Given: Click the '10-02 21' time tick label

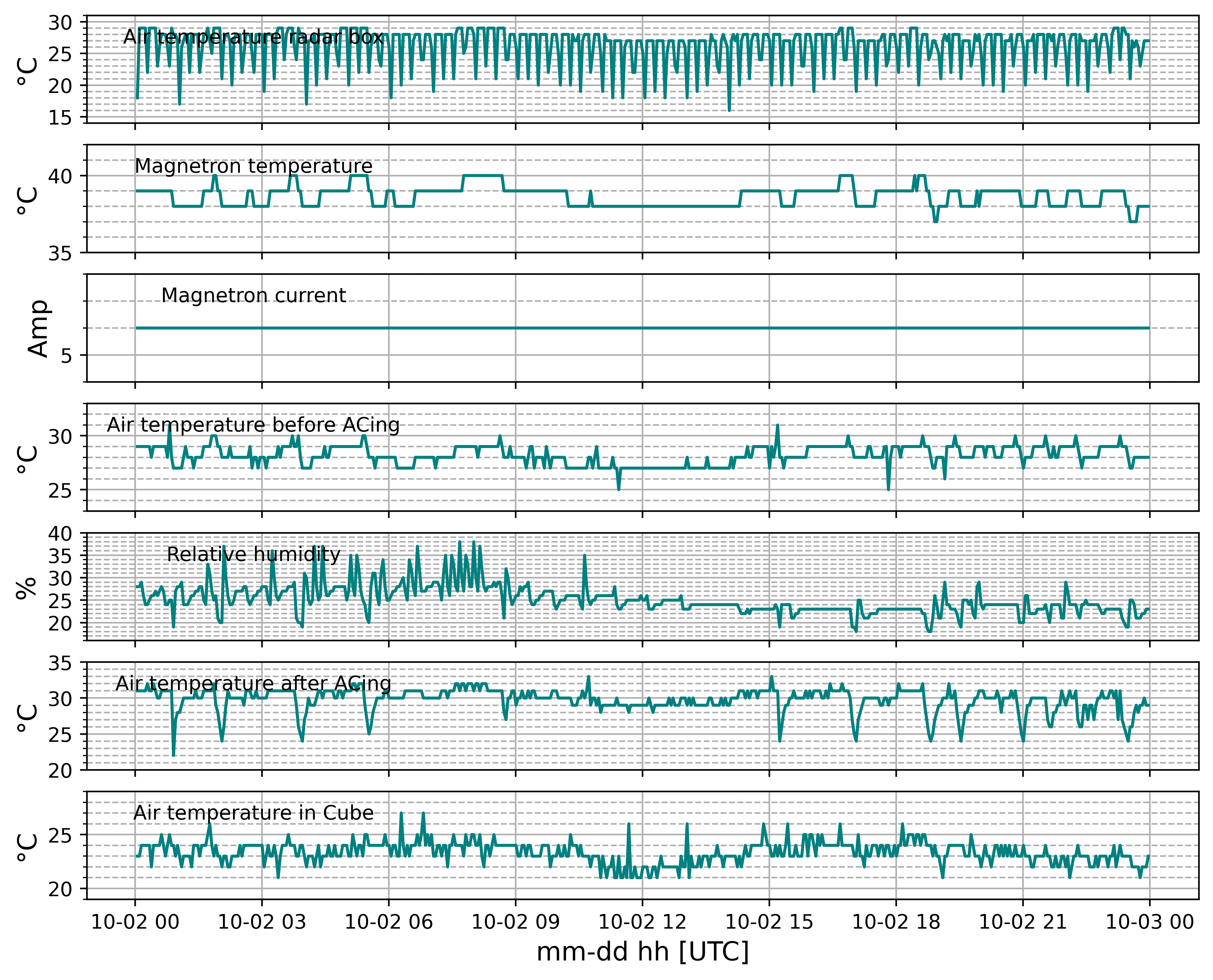Looking at the screenshot, I should pos(1023,922).
